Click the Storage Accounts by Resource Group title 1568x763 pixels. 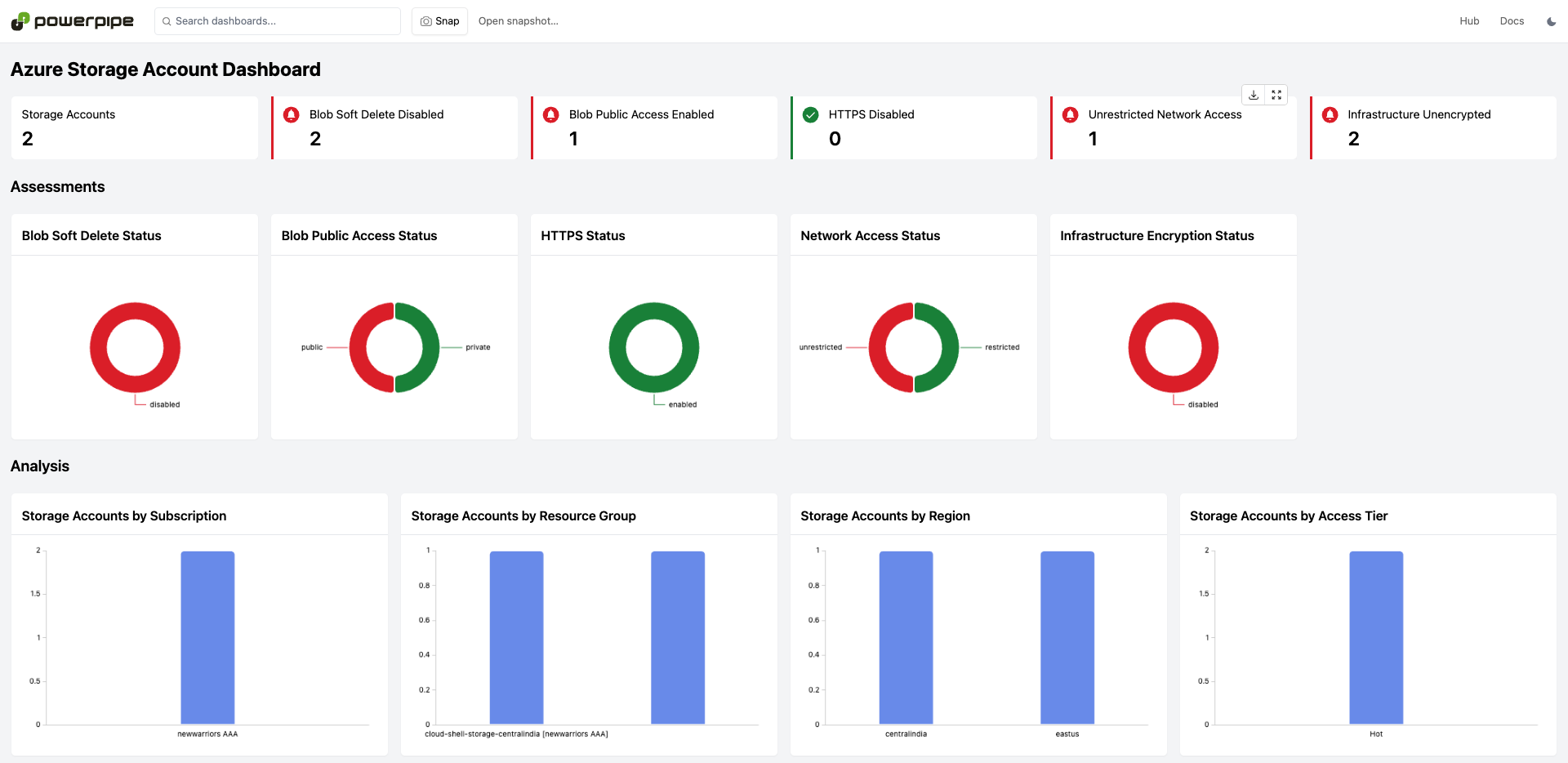(523, 515)
